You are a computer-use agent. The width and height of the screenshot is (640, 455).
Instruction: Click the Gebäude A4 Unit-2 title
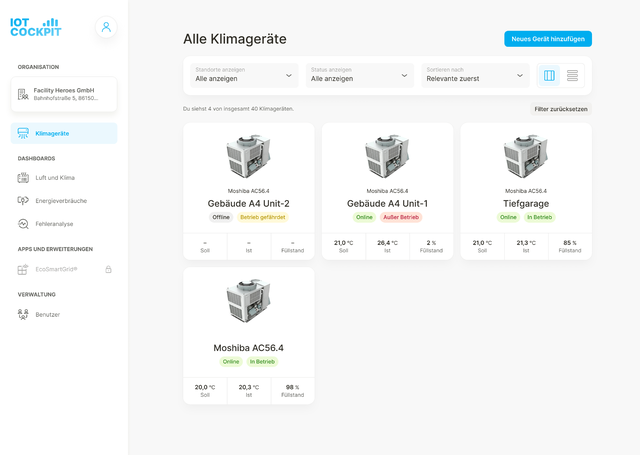[x=249, y=203]
